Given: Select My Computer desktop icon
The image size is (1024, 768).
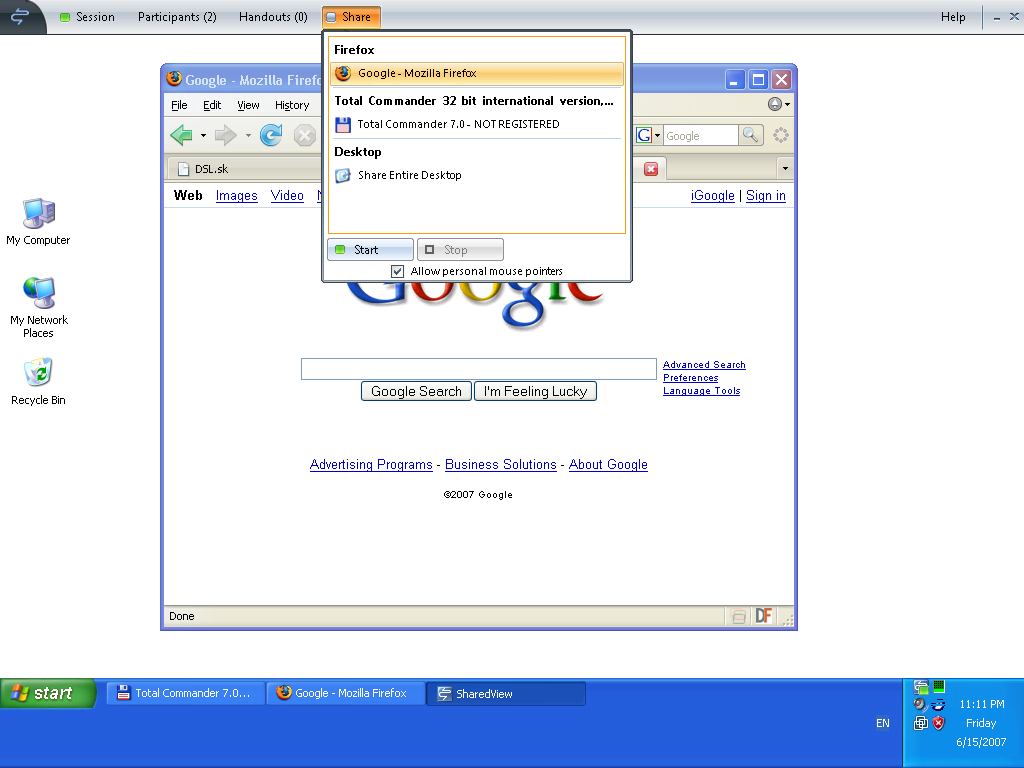Looking at the screenshot, I should pyautogui.click(x=38, y=221).
